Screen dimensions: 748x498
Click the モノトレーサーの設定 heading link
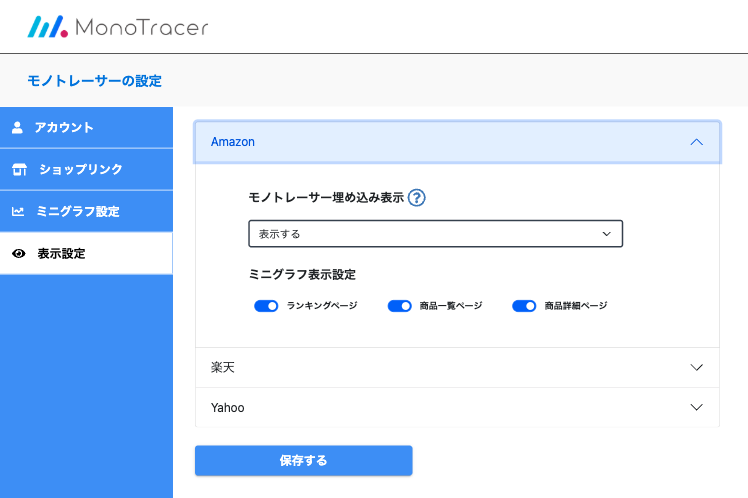click(94, 81)
